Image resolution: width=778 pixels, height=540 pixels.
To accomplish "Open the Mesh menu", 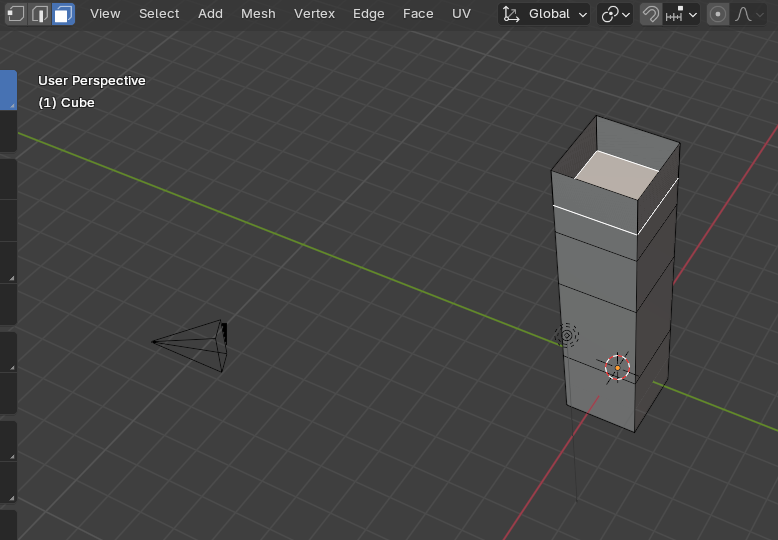I will click(258, 14).
